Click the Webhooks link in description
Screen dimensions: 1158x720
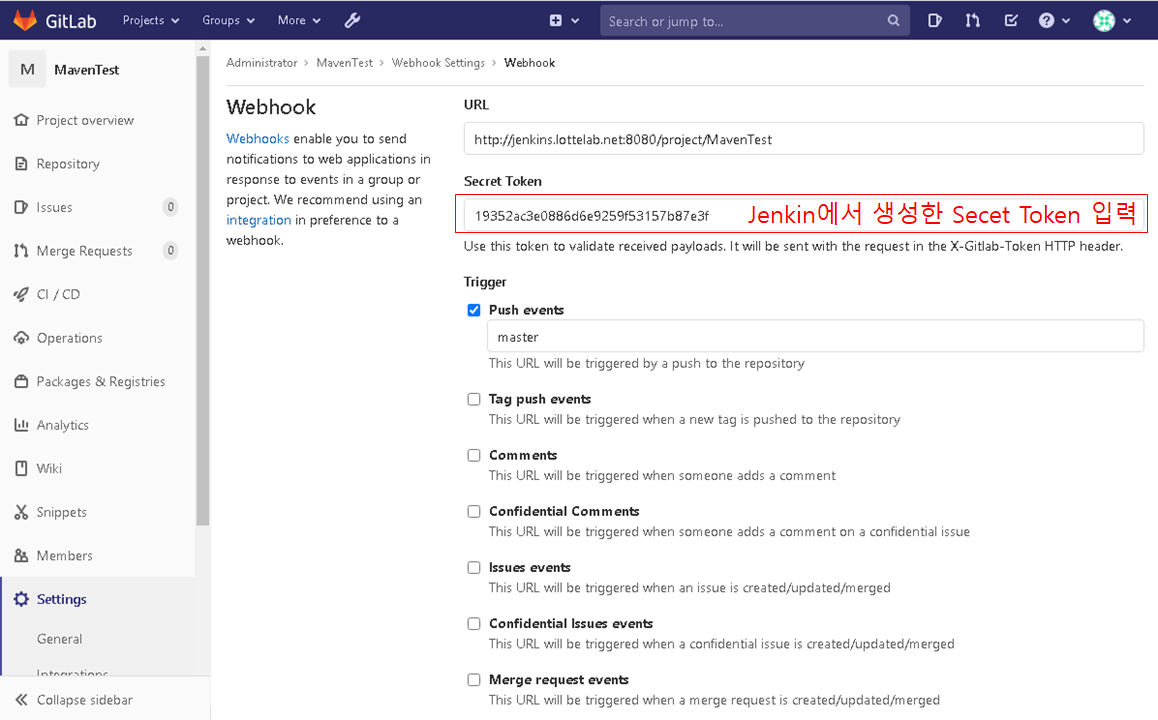(258, 139)
